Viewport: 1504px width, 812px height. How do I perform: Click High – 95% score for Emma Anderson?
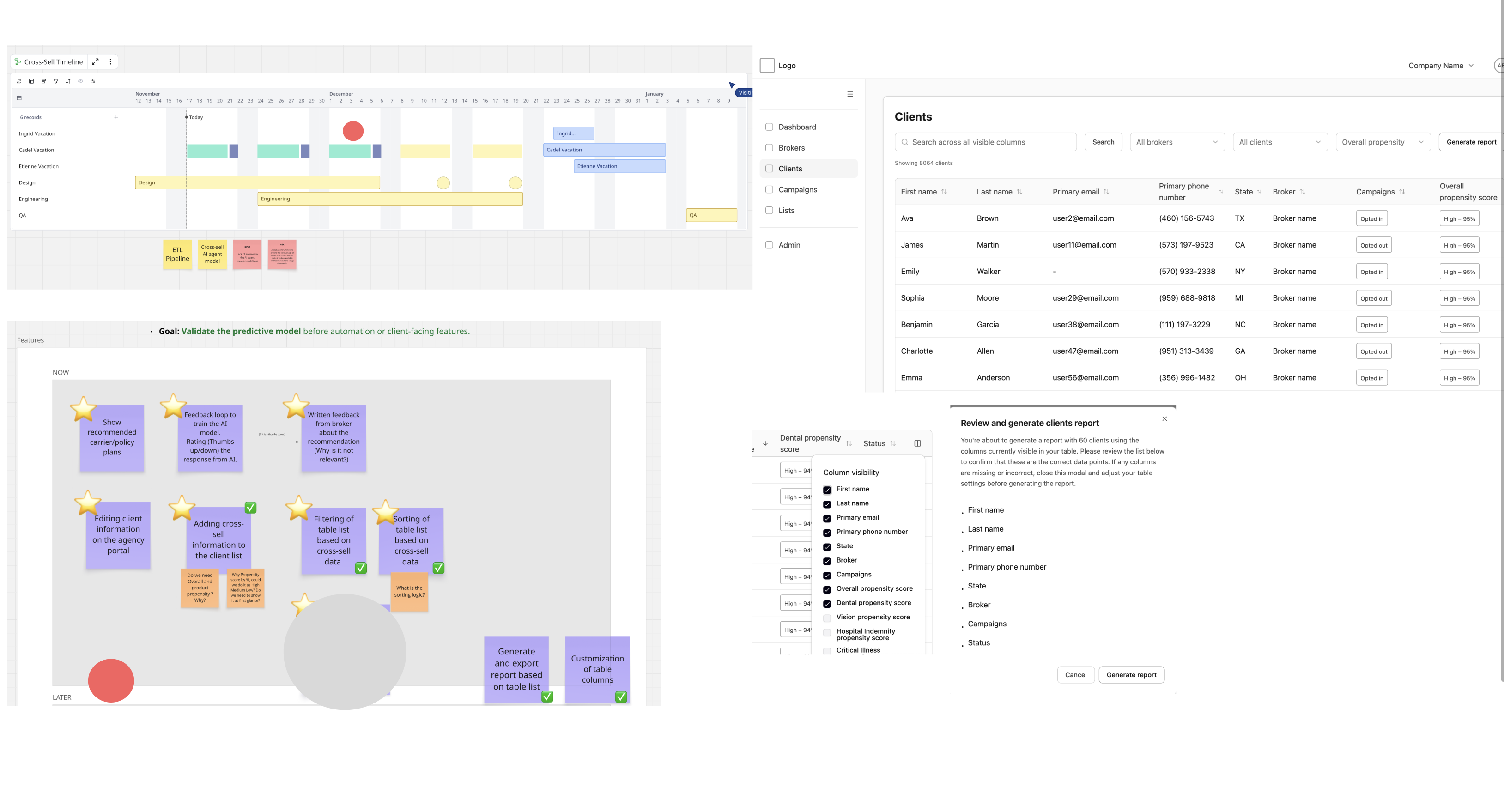click(x=1459, y=378)
